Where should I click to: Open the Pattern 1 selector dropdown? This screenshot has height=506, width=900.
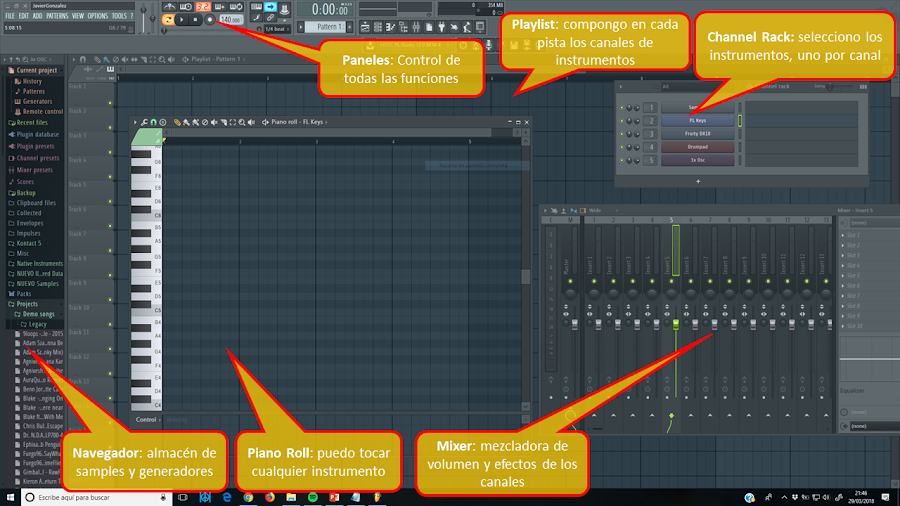[x=325, y=27]
